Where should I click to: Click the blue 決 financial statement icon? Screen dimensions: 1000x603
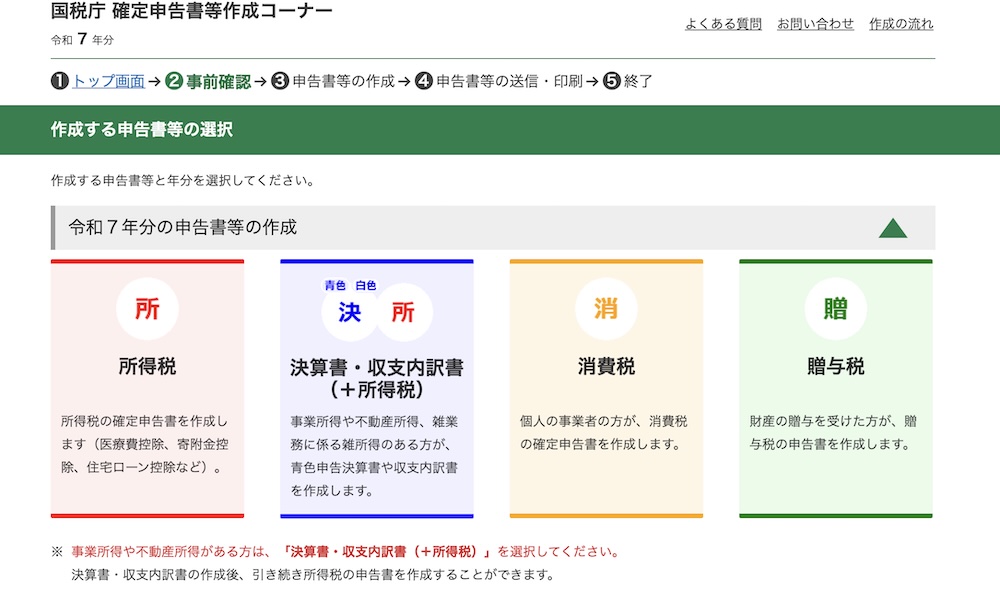[x=349, y=312]
